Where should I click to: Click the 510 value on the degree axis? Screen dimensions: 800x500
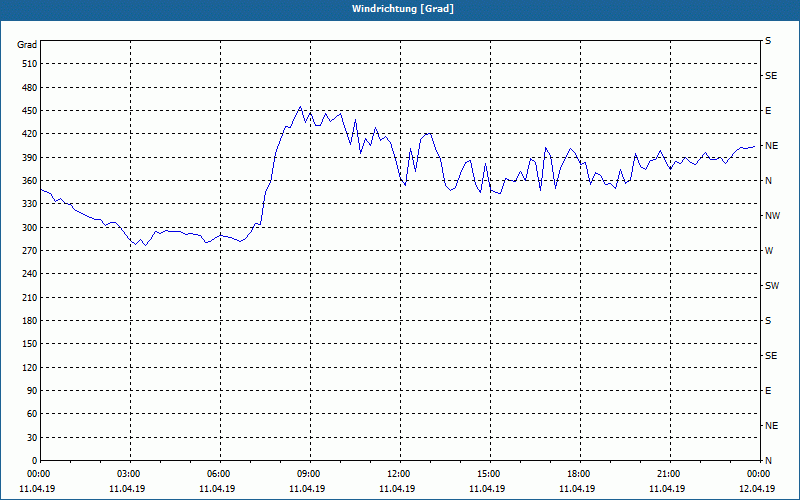pyautogui.click(x=30, y=64)
